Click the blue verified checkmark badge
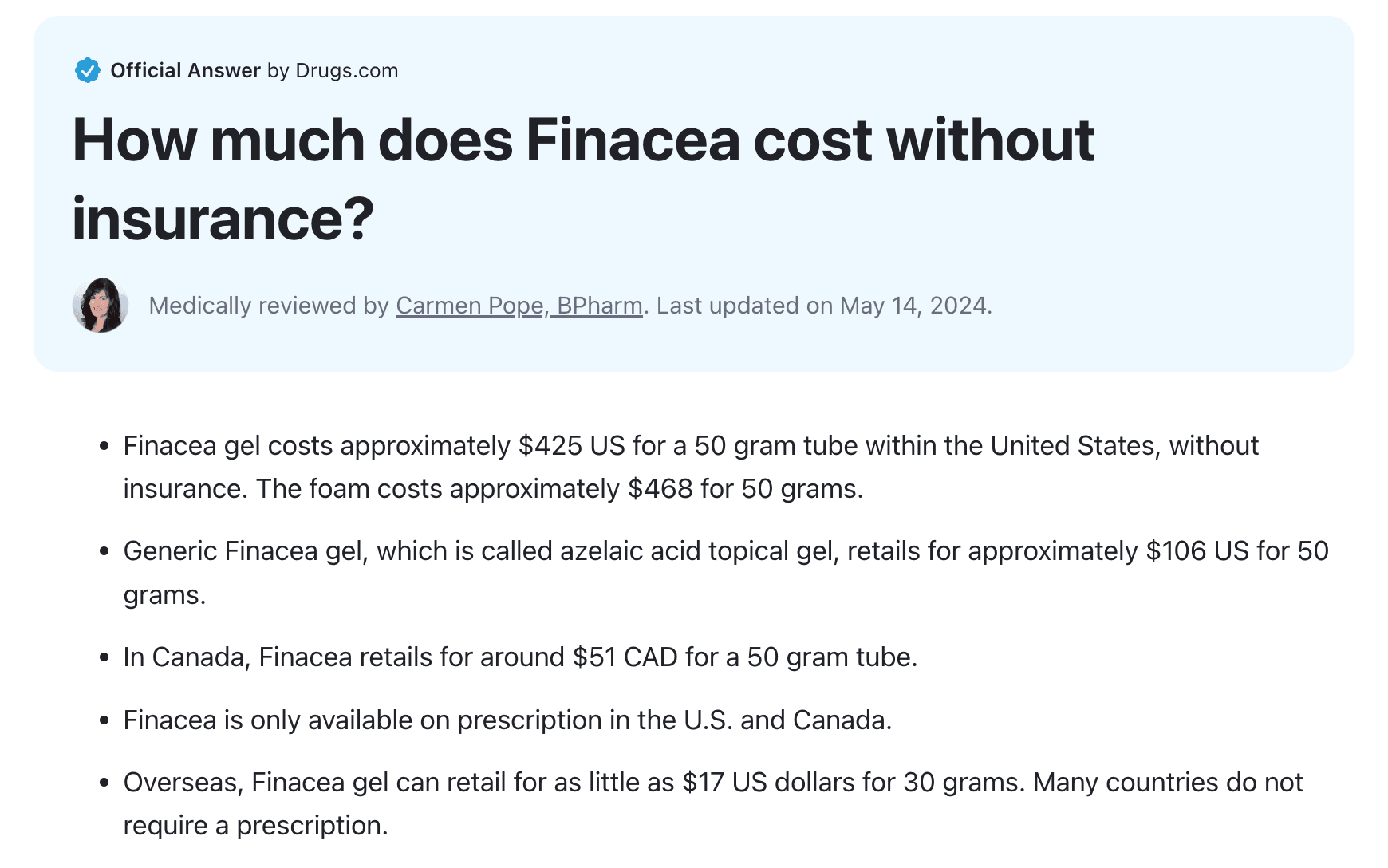This screenshot has width=1388, height=868. [87, 70]
